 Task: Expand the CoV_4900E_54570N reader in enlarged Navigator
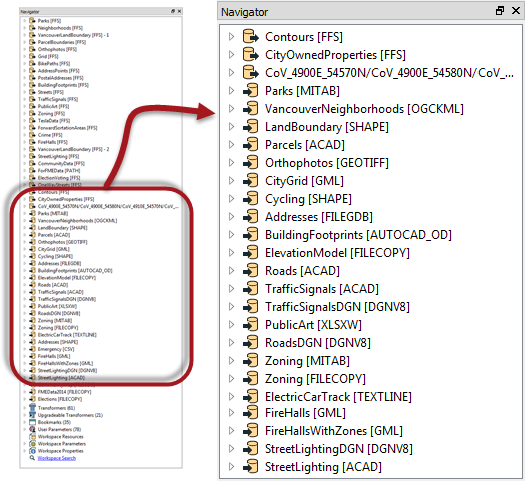tap(231, 73)
